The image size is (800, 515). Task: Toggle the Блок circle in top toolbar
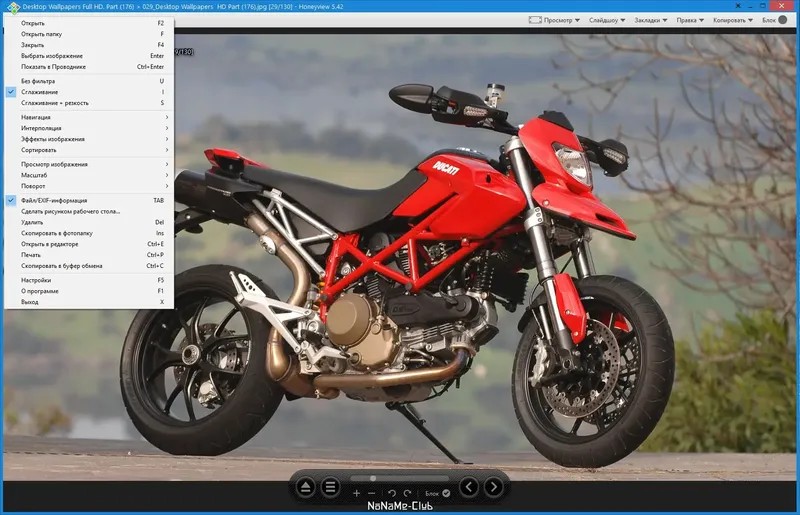point(783,20)
